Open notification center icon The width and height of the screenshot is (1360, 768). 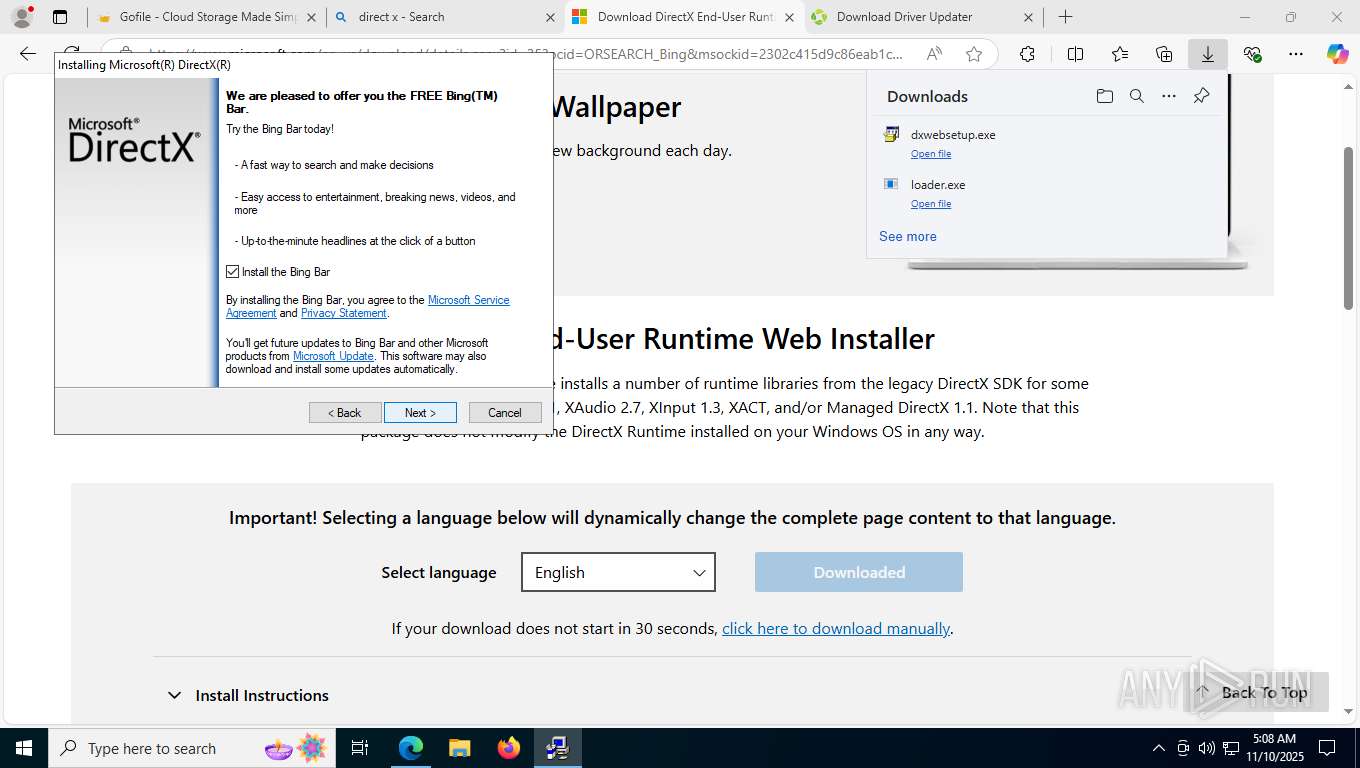(x=1327, y=748)
